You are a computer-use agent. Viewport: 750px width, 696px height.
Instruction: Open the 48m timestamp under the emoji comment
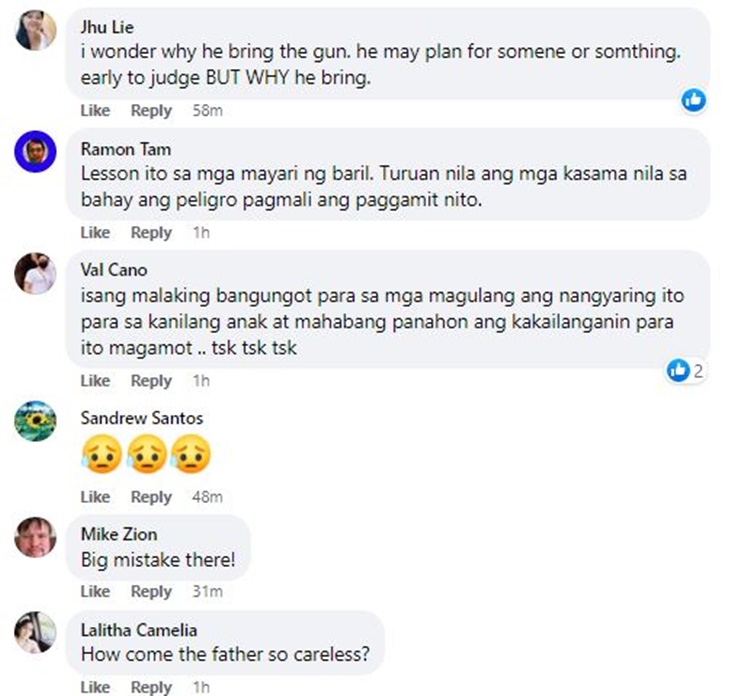207,497
